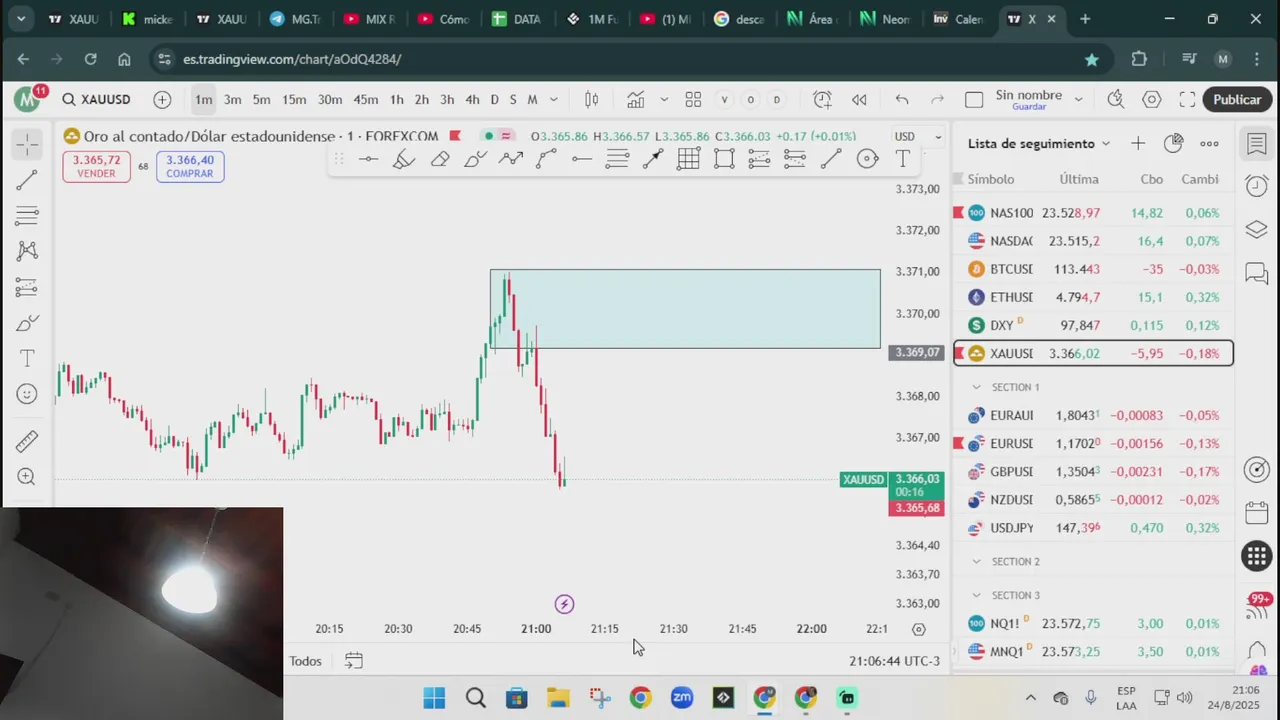The height and width of the screenshot is (720, 1280).
Task: Select the crosshair cursor tool
Action: [x=27, y=145]
